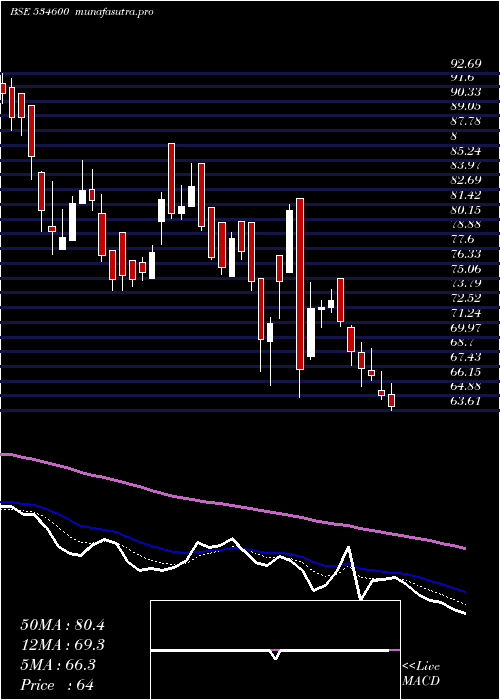
Task: Click the 50MA : 80.4 readout
Action: pos(62,625)
